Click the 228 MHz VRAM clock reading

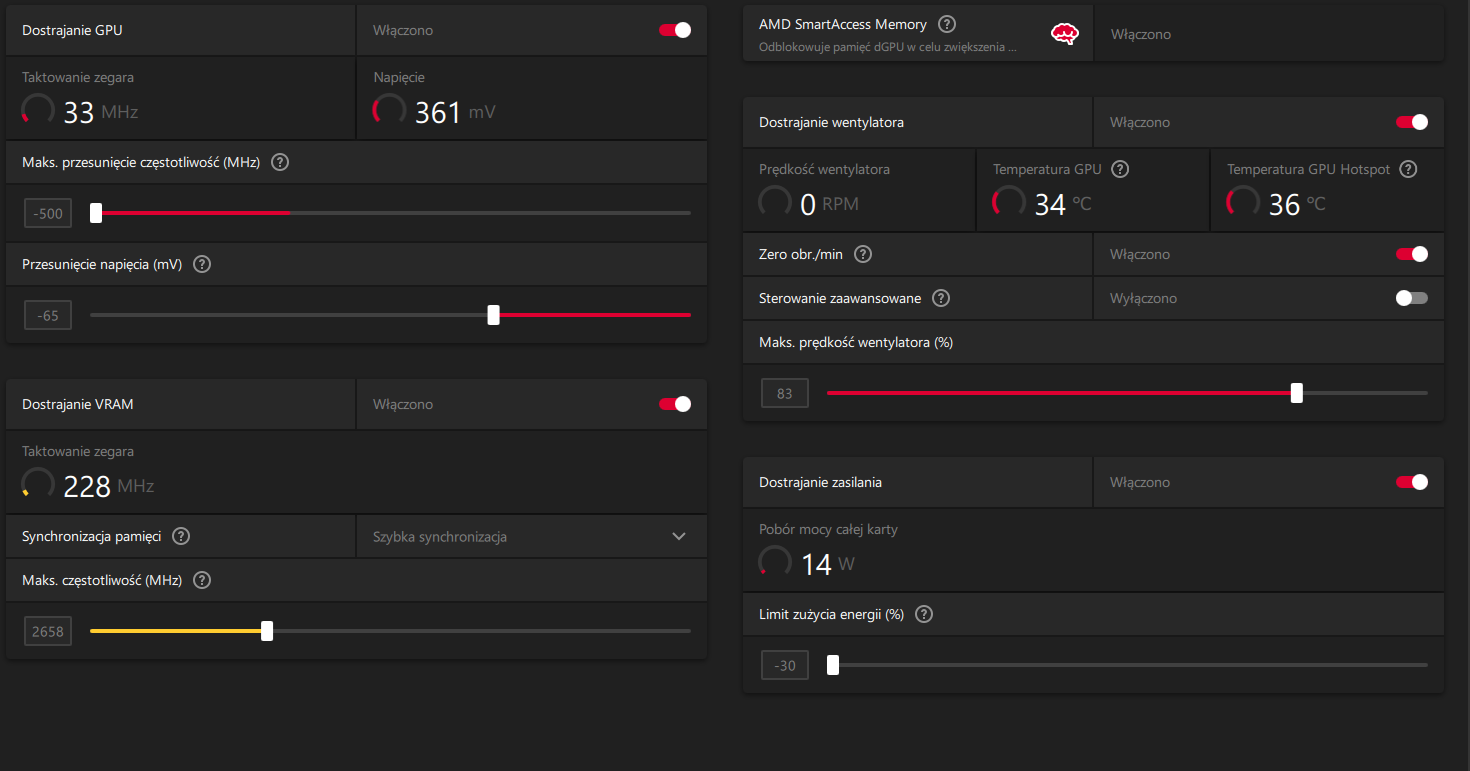tap(109, 486)
